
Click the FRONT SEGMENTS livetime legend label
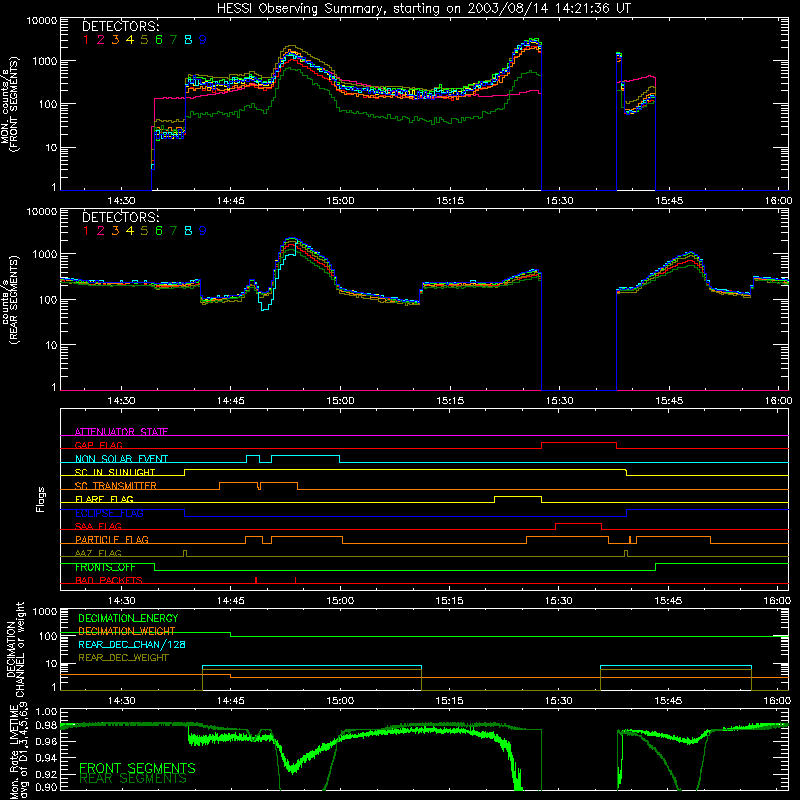(x=137, y=768)
